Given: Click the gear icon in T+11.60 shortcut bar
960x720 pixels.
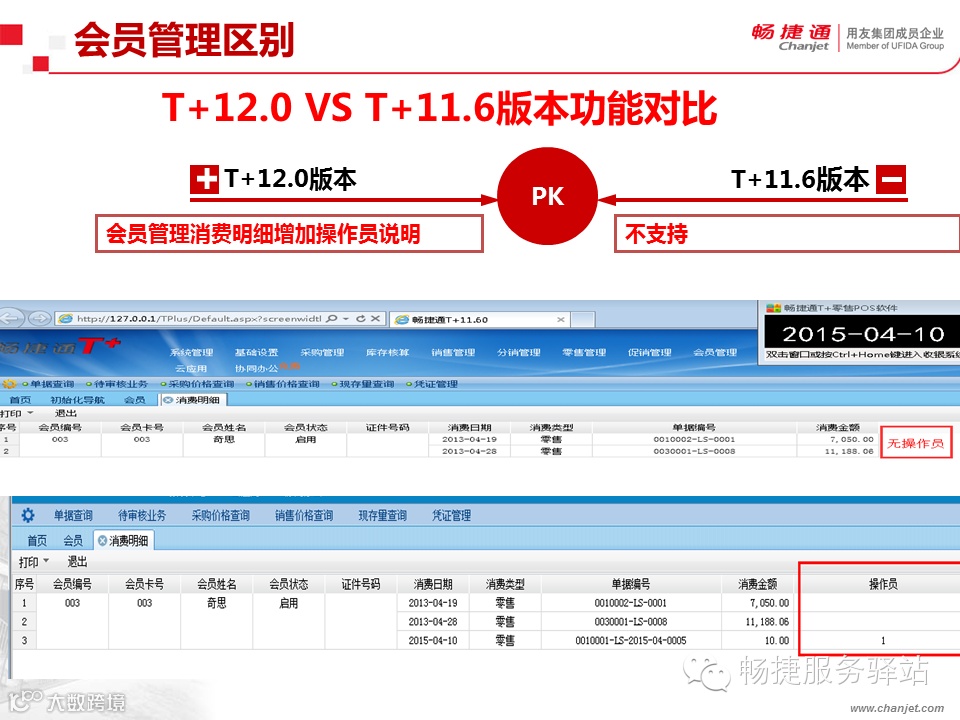Looking at the screenshot, I should 9,384.
